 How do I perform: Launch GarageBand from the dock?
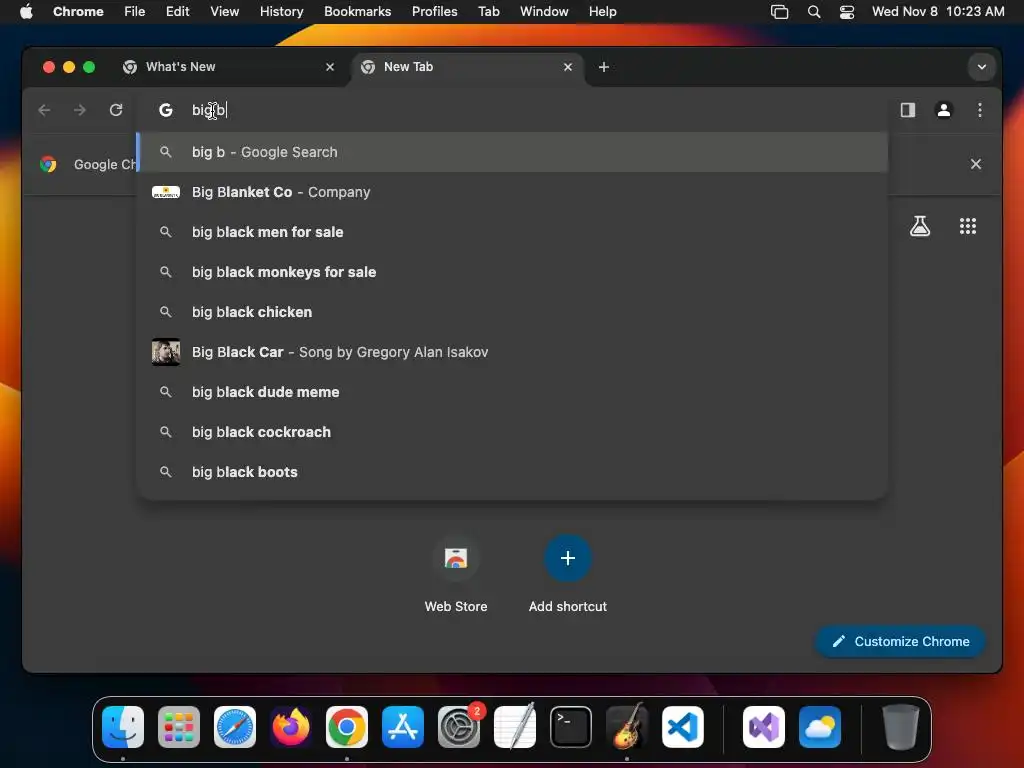pyautogui.click(x=627, y=727)
